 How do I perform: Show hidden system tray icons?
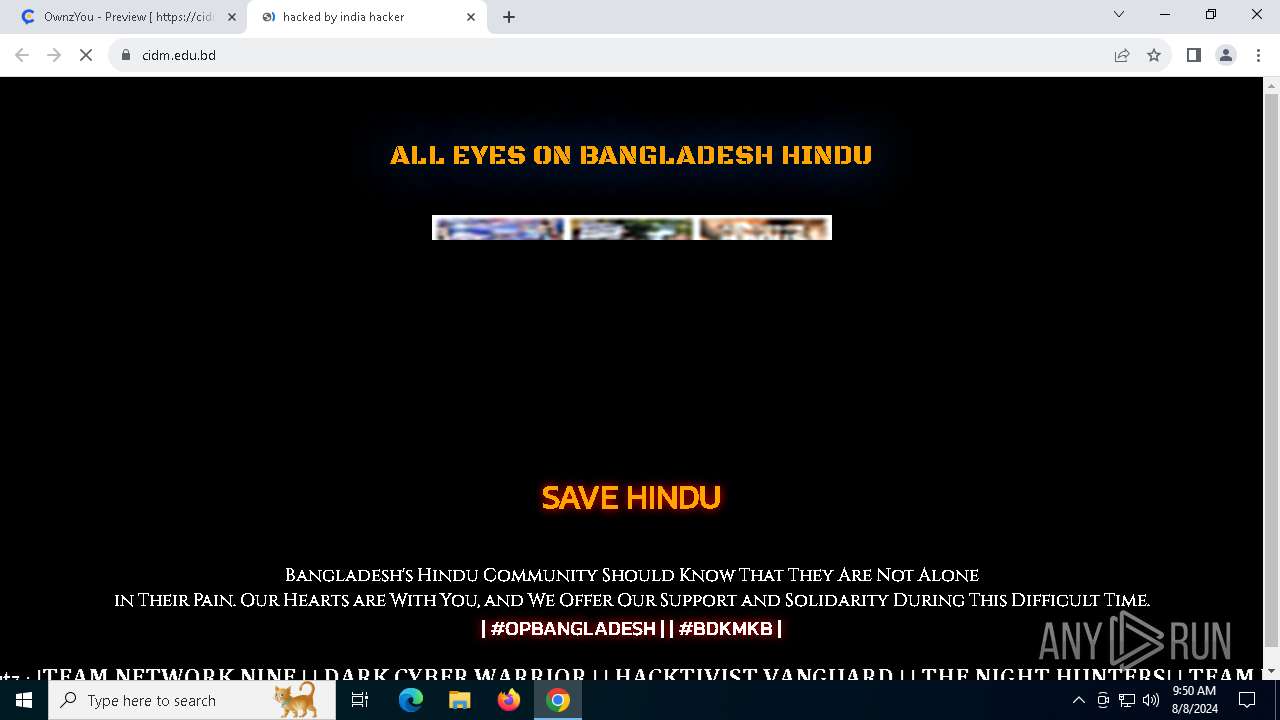coord(1078,700)
